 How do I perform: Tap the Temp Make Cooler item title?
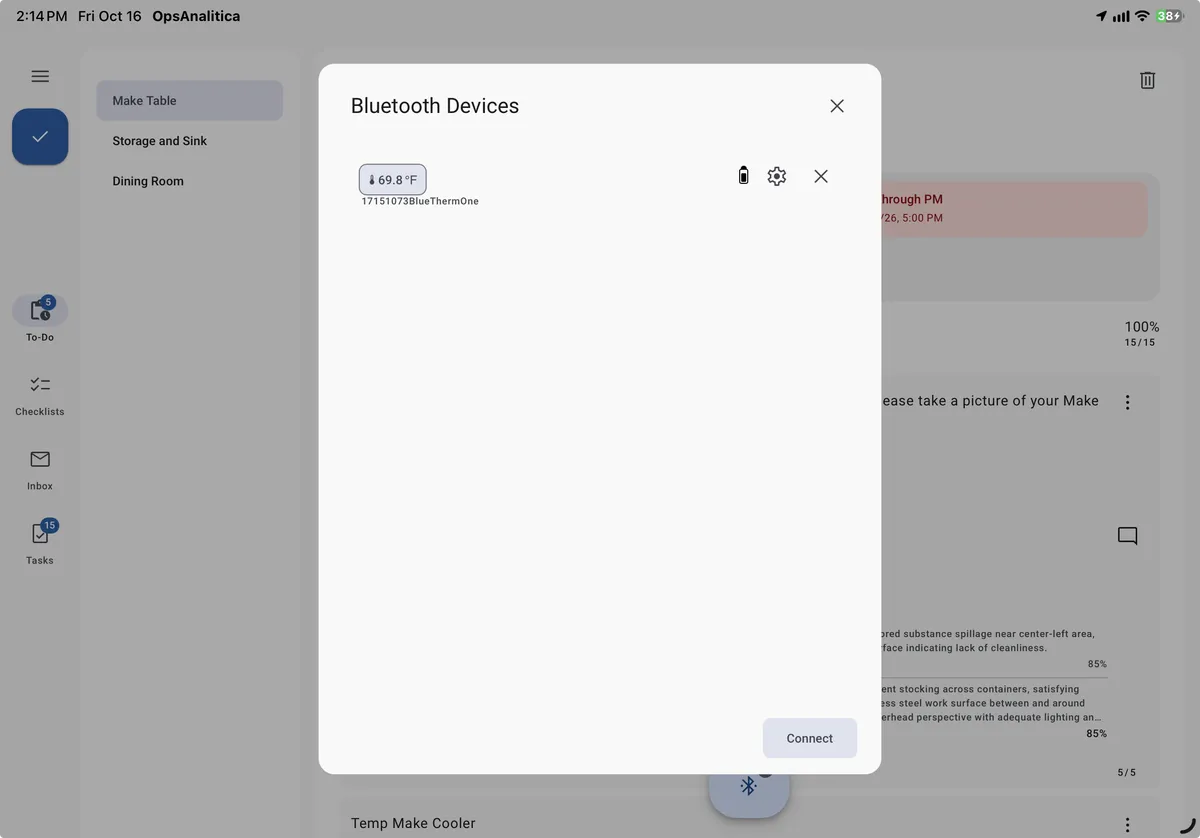point(413,823)
